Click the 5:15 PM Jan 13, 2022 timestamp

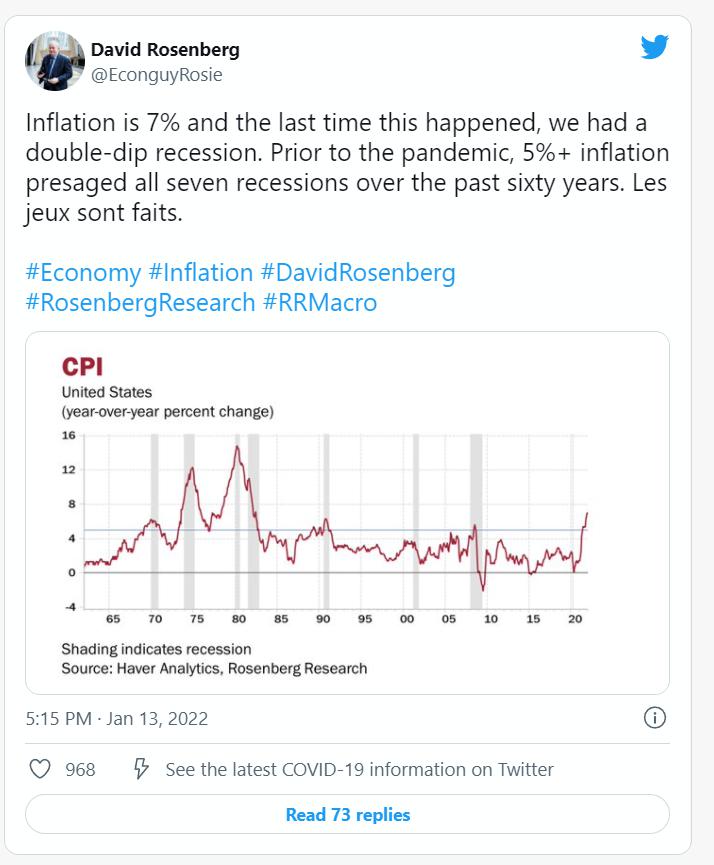pyautogui.click(x=116, y=718)
